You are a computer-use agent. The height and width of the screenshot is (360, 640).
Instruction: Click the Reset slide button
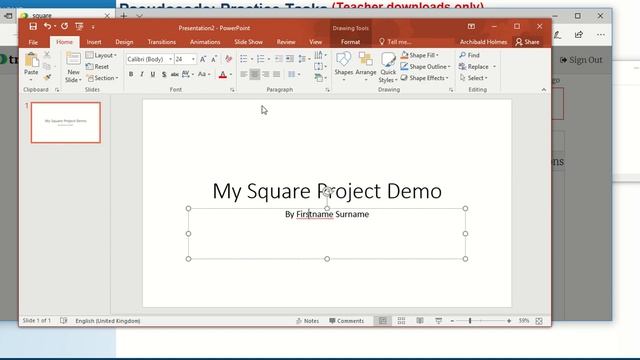coord(98,67)
